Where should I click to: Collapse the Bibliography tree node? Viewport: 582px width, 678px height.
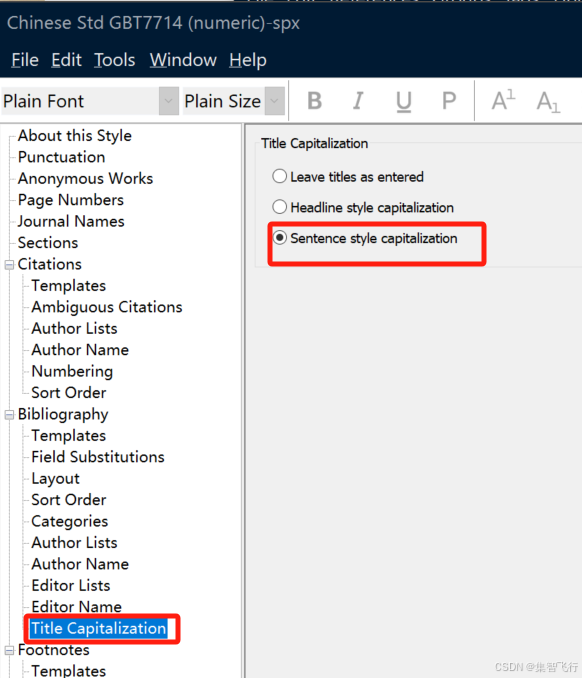pyautogui.click(x=9, y=415)
